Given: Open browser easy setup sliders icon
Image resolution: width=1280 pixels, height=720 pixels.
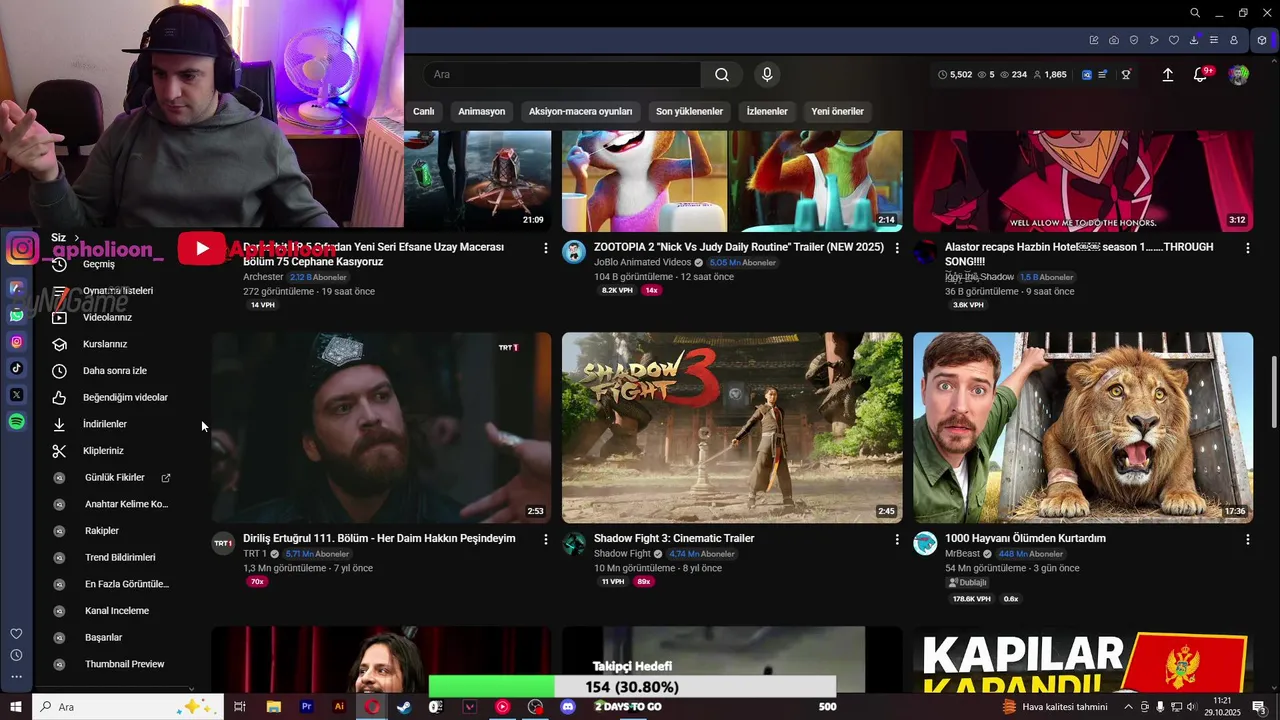Looking at the screenshot, I should [1214, 40].
